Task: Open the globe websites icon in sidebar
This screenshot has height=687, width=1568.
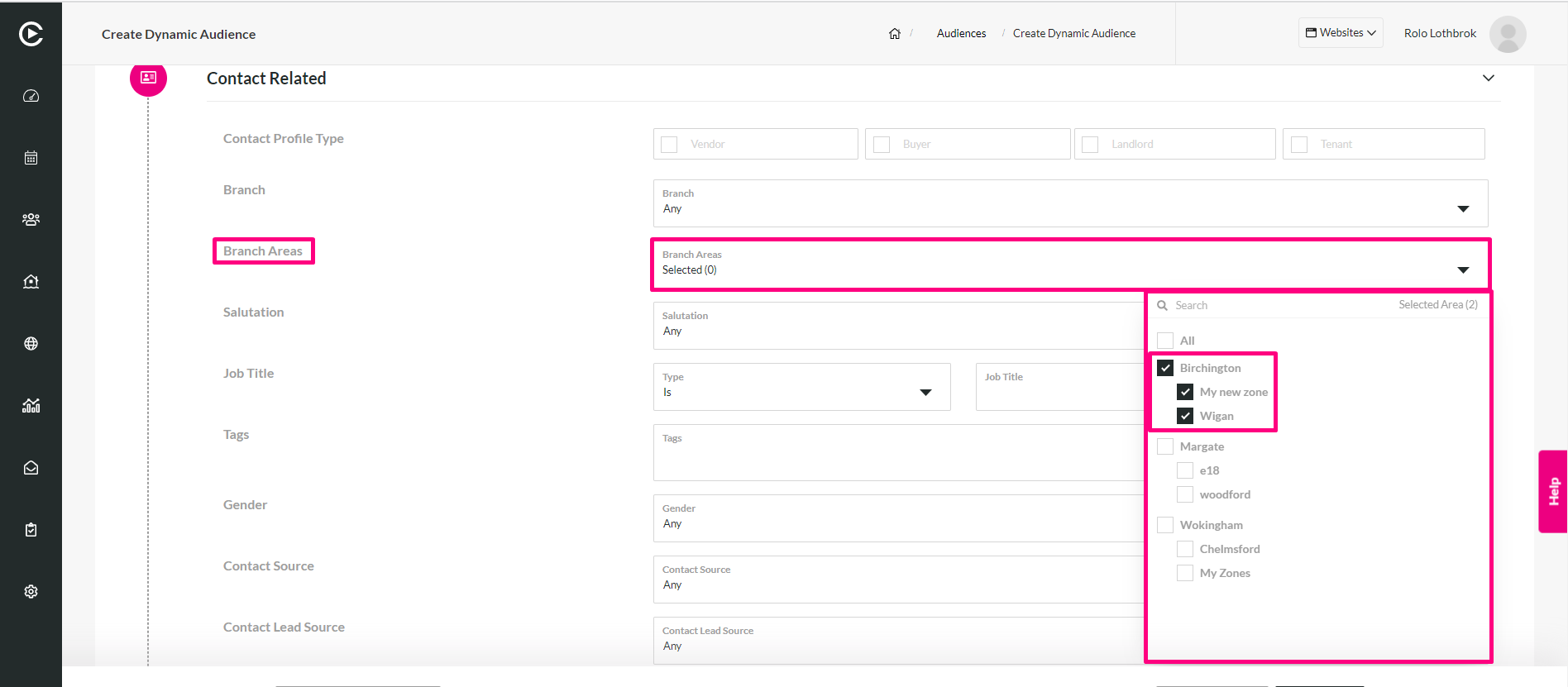Action: point(31,344)
